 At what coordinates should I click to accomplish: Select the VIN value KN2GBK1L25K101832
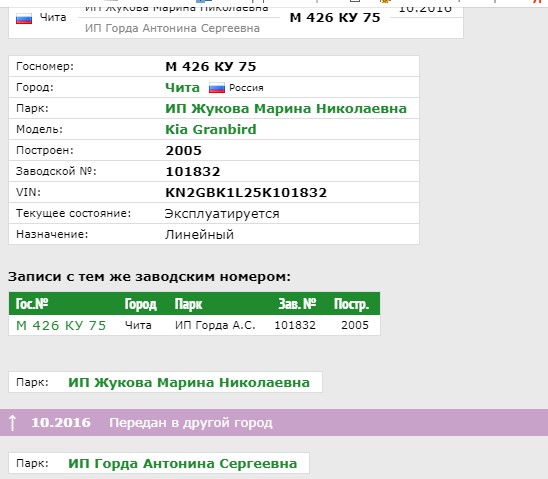[x=246, y=193]
